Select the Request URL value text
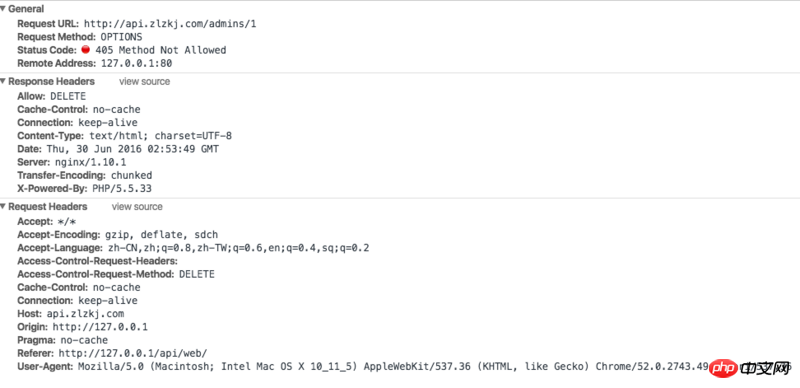The image size is (800, 388). [x=170, y=23]
